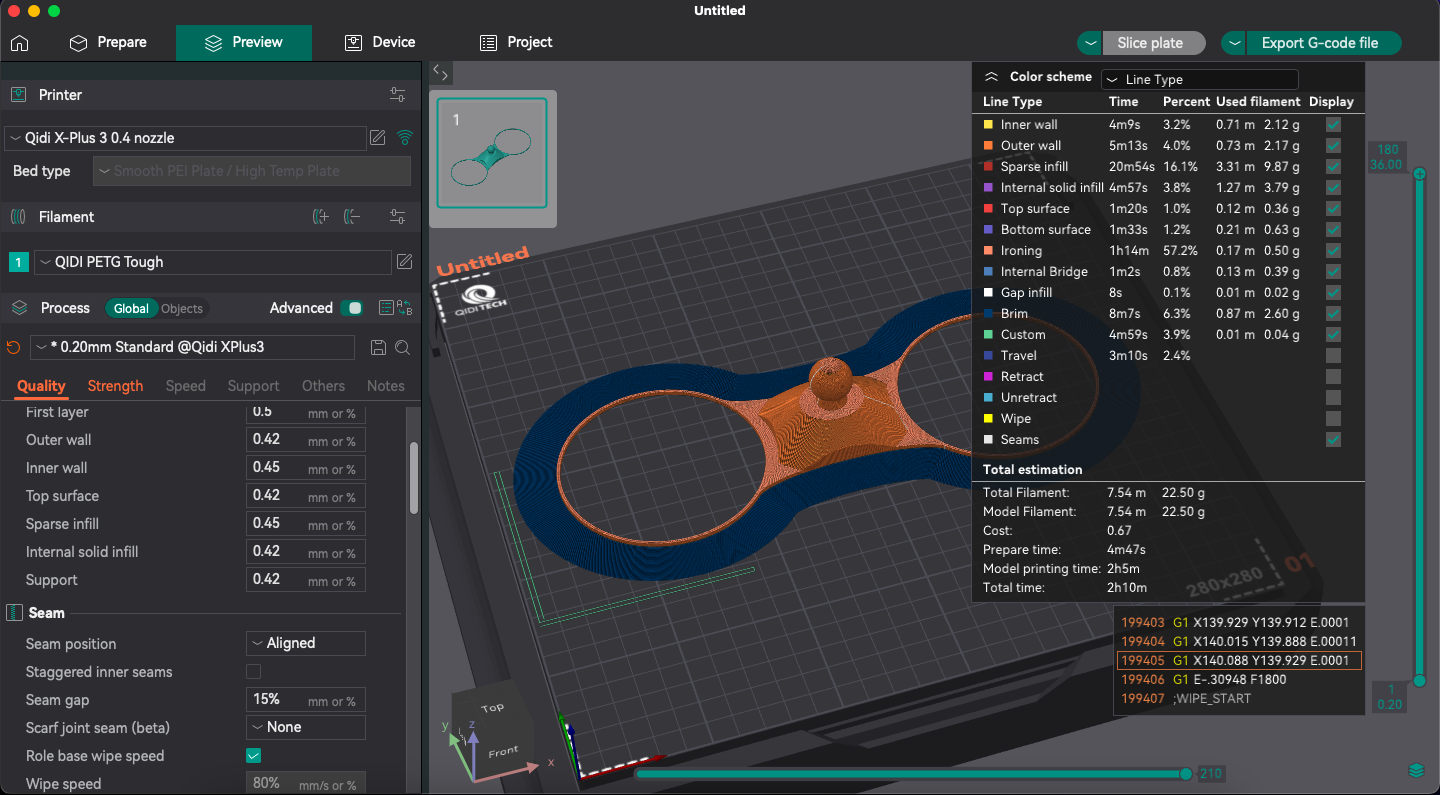Hide Inner wall lines in display

(1333, 125)
